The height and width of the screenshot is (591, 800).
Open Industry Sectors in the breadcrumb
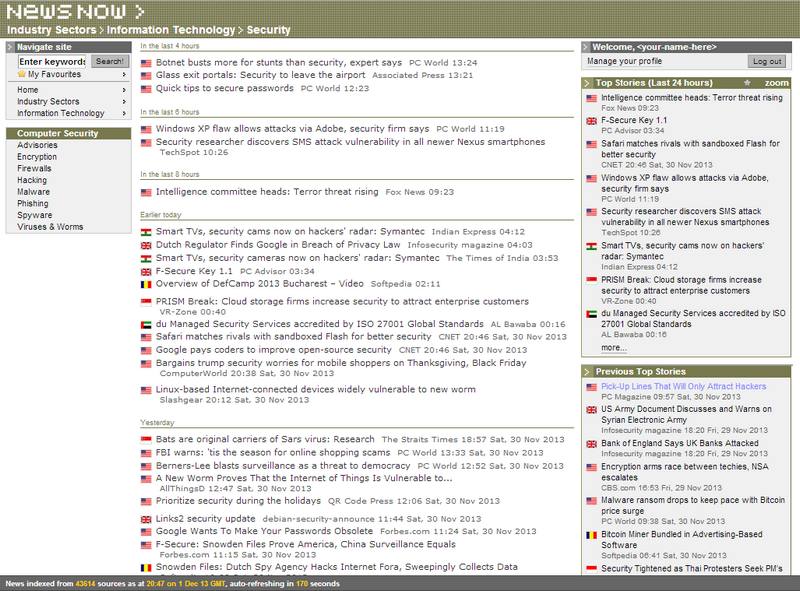tap(52, 30)
